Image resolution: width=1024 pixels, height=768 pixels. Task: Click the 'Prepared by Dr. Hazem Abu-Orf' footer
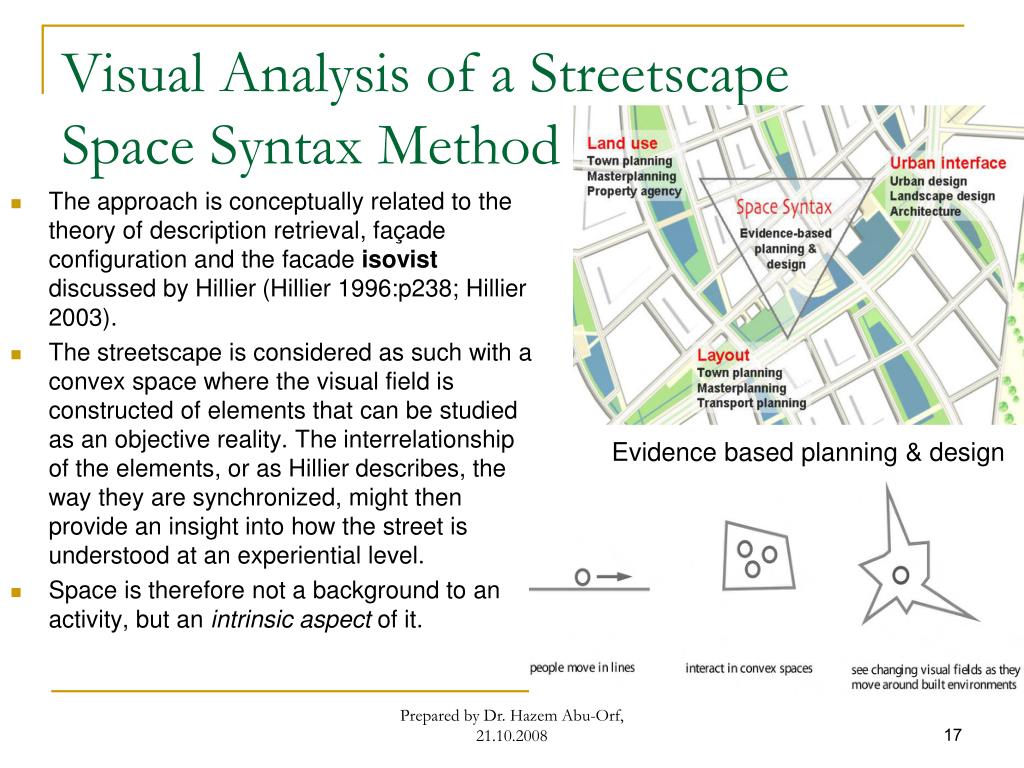512,716
